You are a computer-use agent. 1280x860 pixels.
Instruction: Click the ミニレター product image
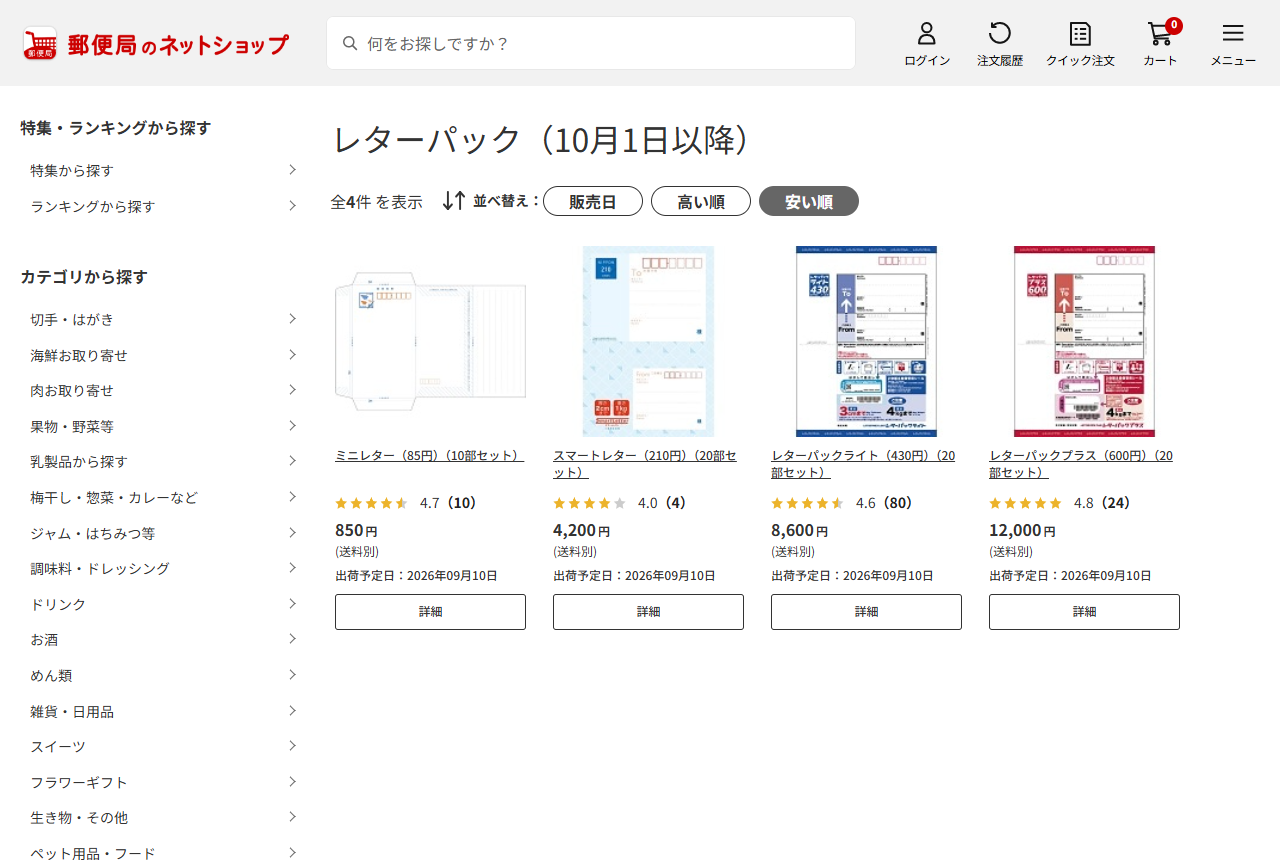pos(430,341)
